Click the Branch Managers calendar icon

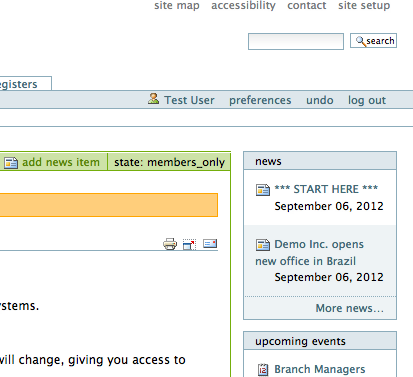[x=263, y=370]
